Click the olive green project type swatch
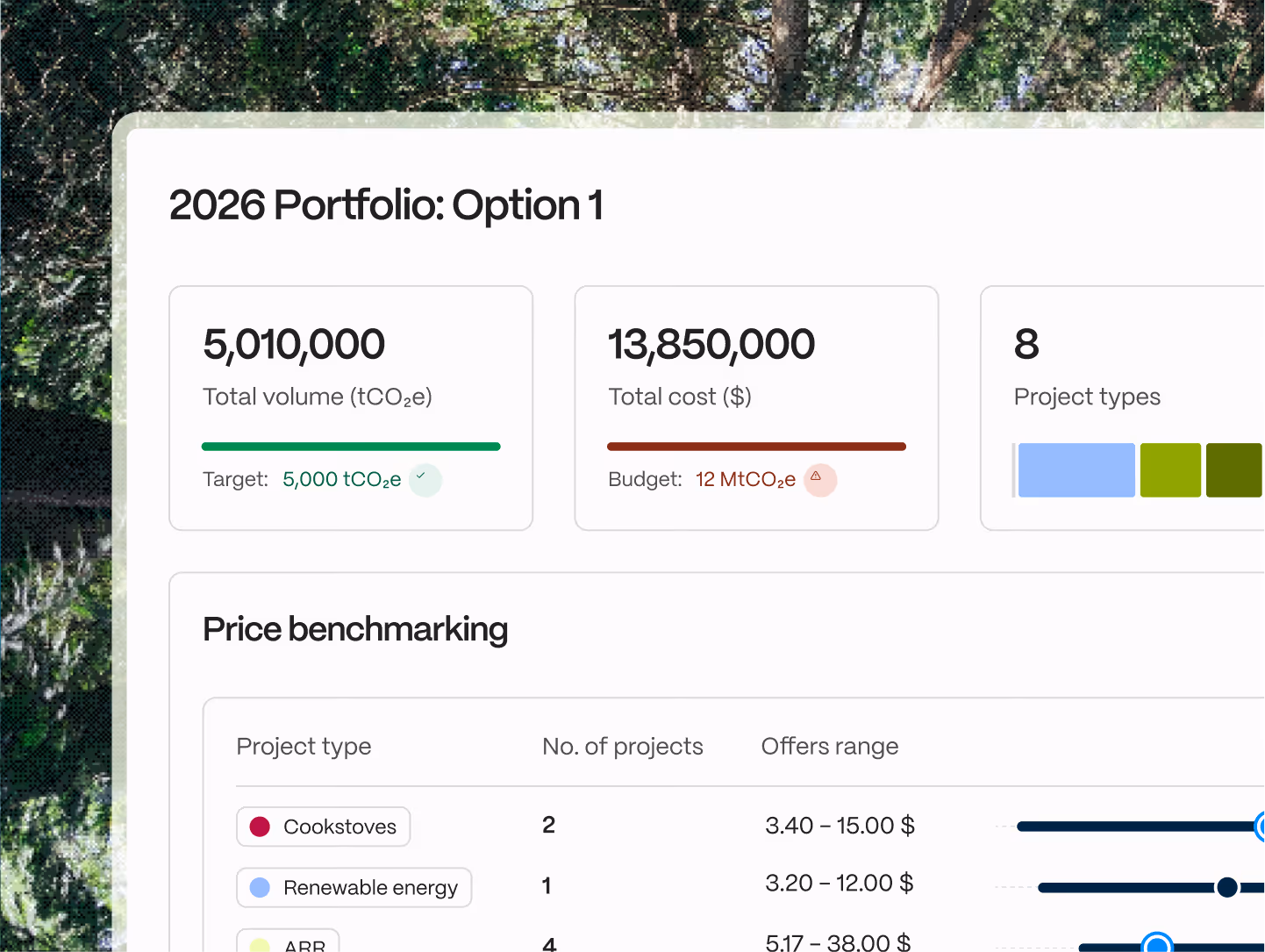This screenshot has width=1265, height=952. click(1170, 470)
